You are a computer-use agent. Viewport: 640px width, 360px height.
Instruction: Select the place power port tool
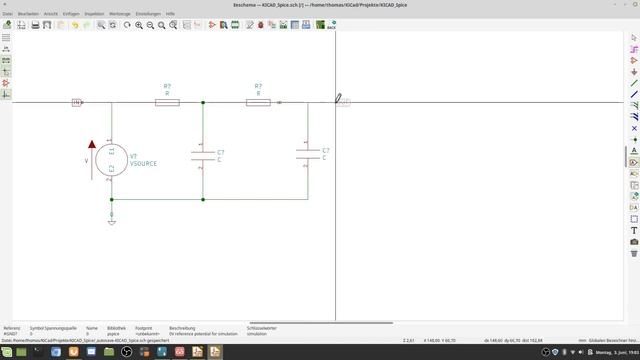coord(634,72)
